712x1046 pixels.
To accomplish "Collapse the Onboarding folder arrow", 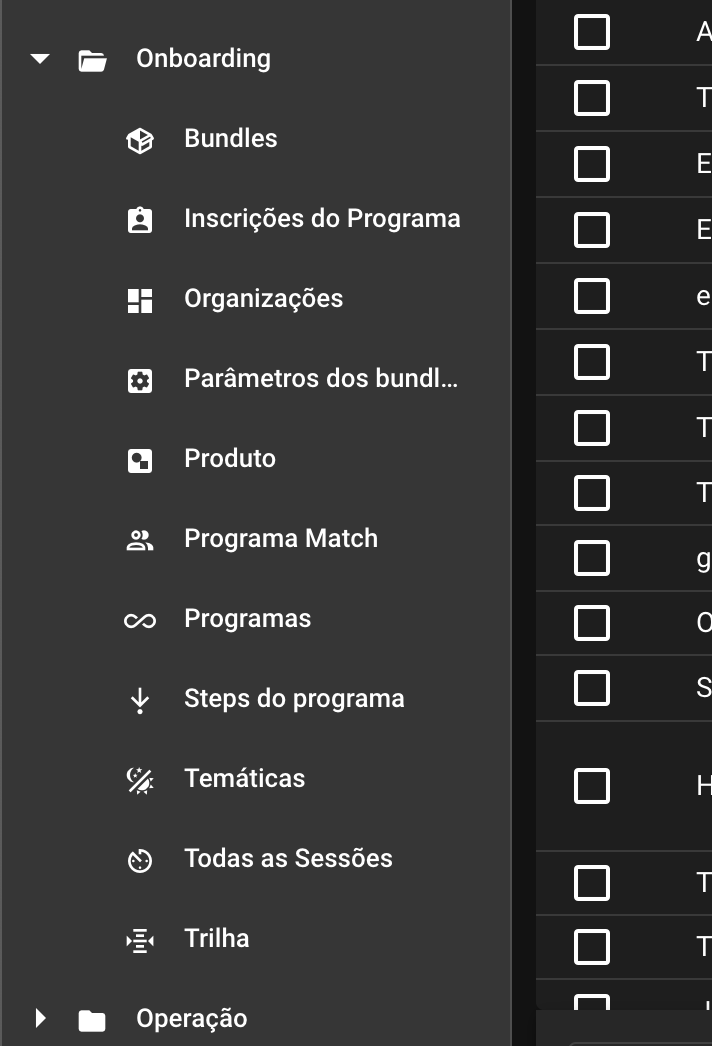I will (x=40, y=59).
